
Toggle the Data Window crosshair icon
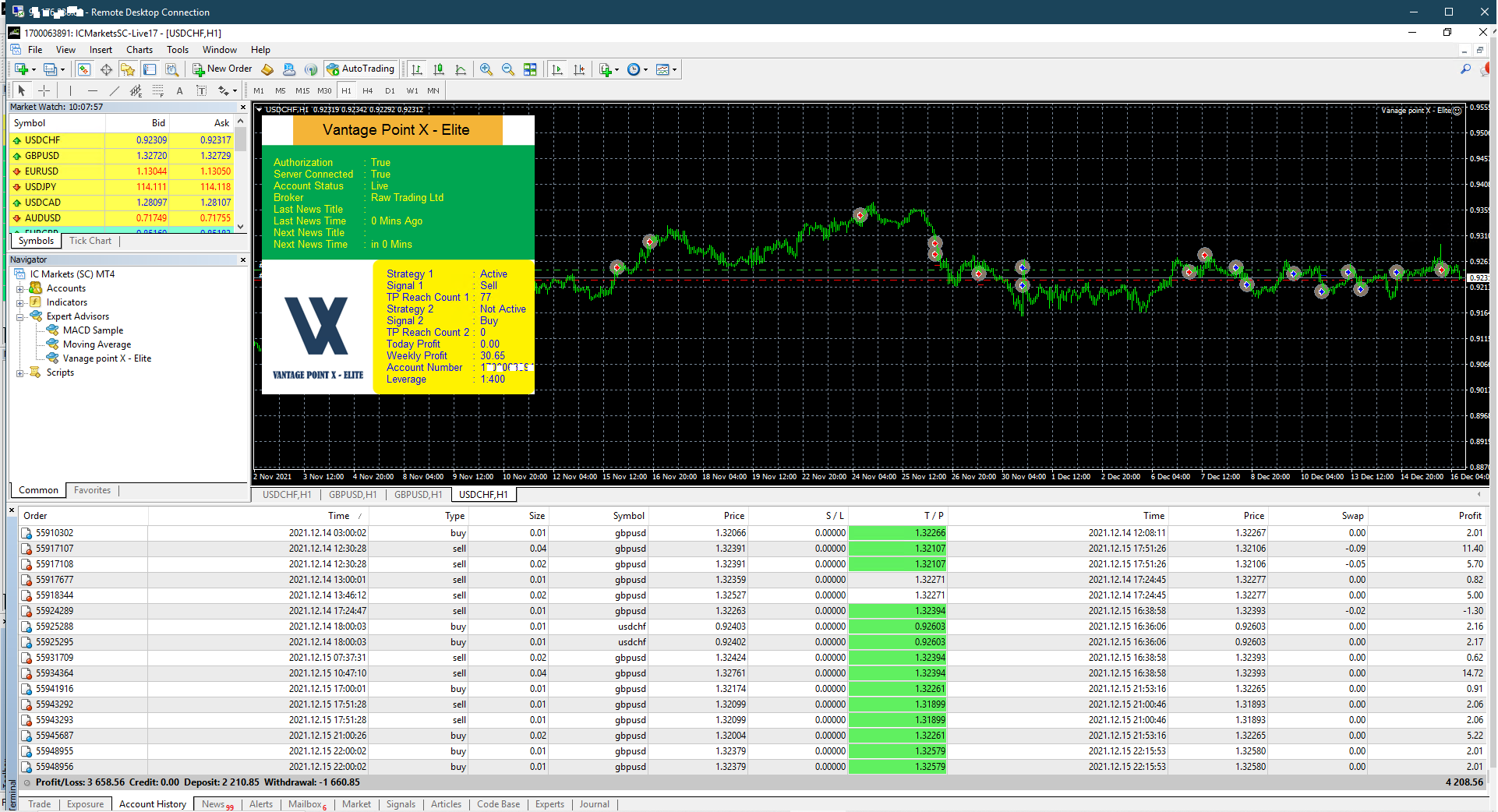click(106, 69)
